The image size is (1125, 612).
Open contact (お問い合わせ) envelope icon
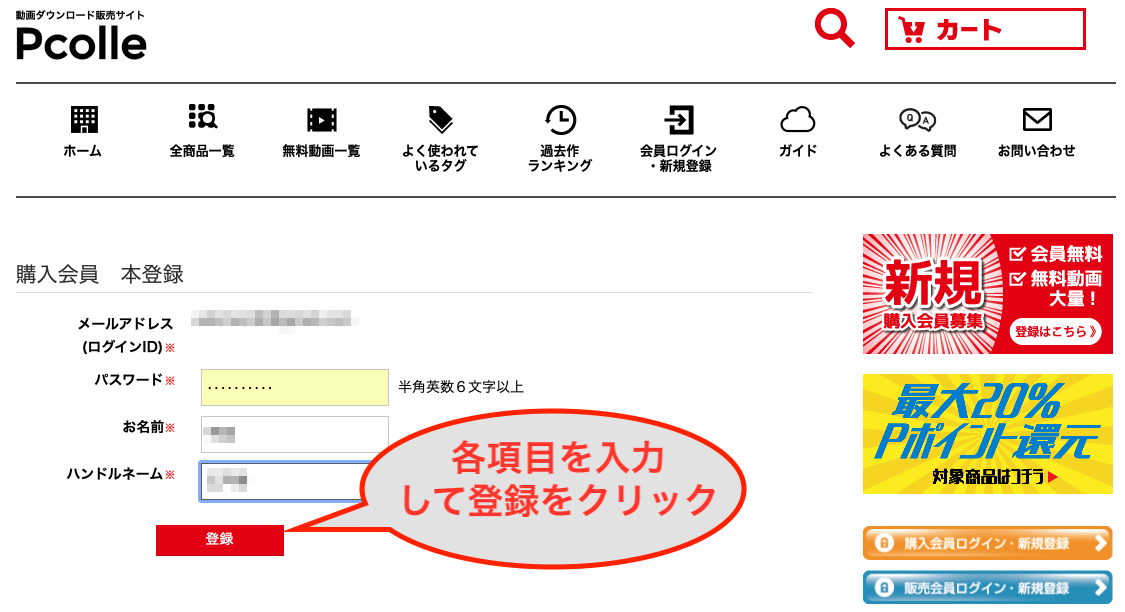point(1036,121)
